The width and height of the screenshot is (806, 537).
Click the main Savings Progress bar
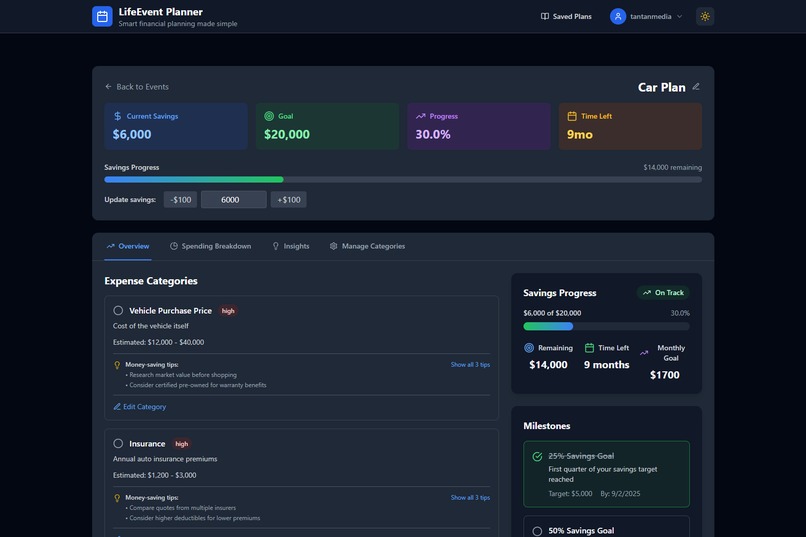(403, 179)
